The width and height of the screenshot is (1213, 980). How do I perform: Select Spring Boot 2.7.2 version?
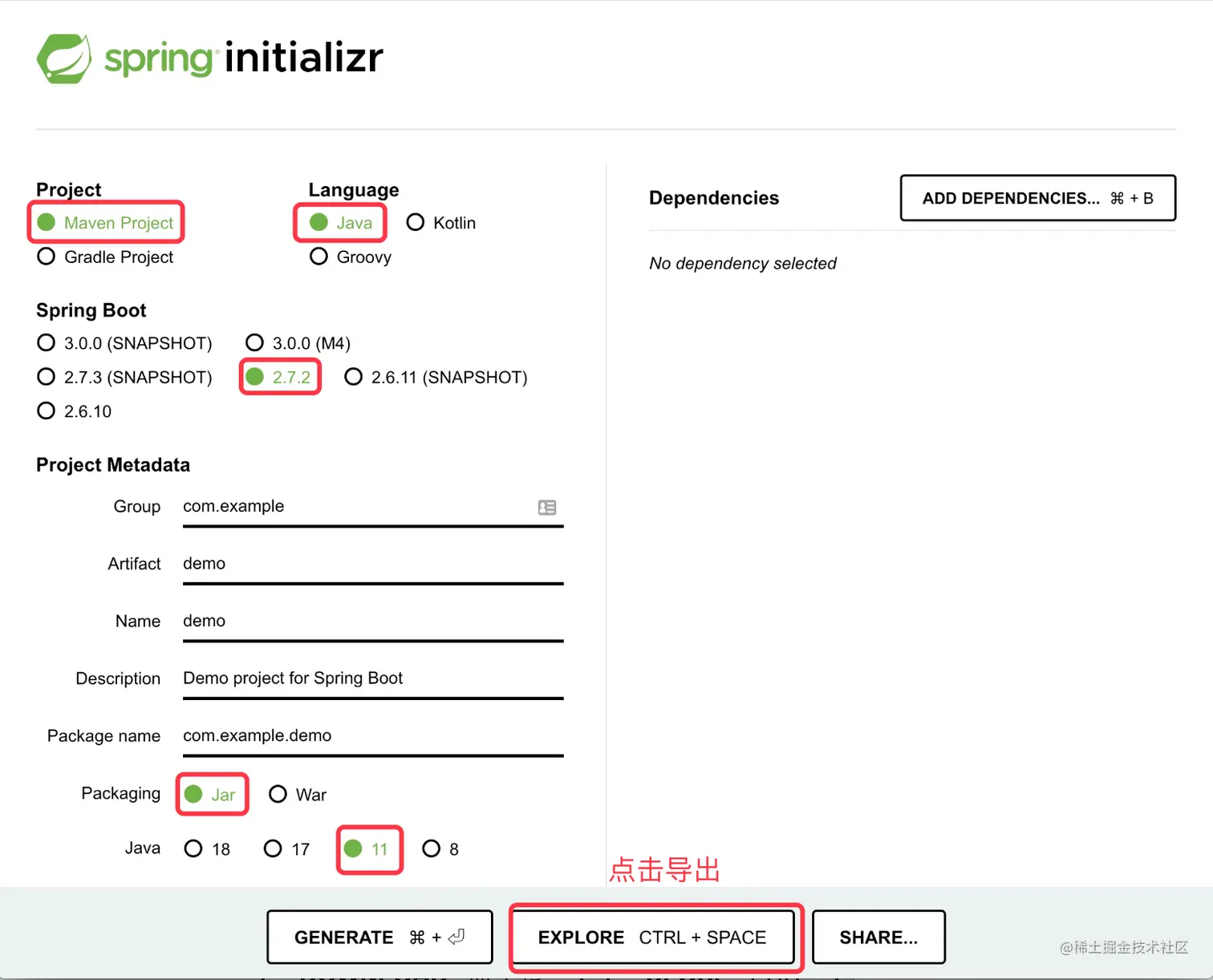point(278,377)
